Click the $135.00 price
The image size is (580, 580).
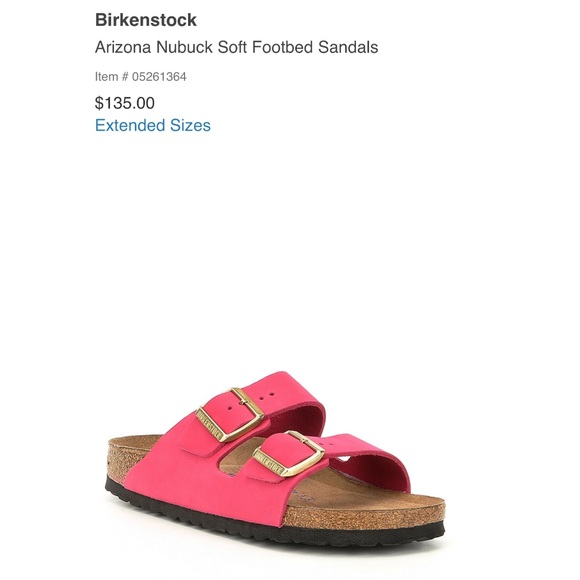(x=125, y=103)
